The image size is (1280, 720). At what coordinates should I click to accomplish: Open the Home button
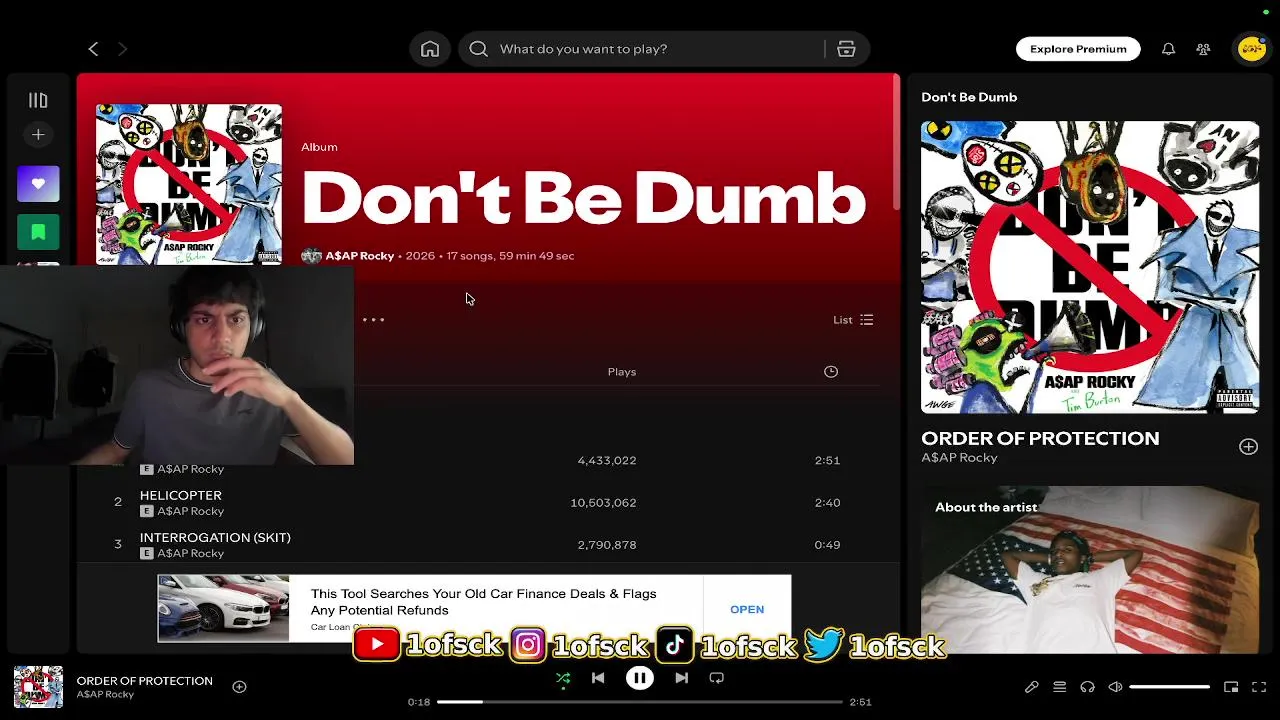tap(430, 49)
